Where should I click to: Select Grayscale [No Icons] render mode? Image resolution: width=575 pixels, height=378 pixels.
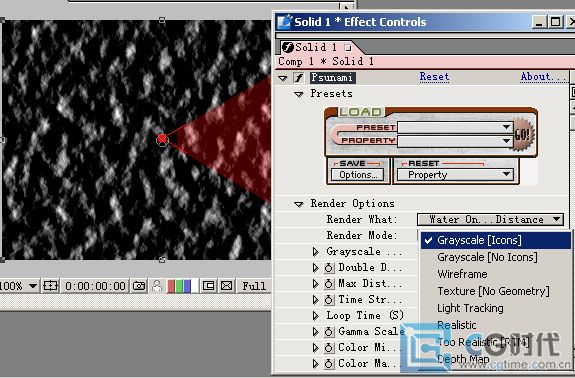tap(496, 257)
